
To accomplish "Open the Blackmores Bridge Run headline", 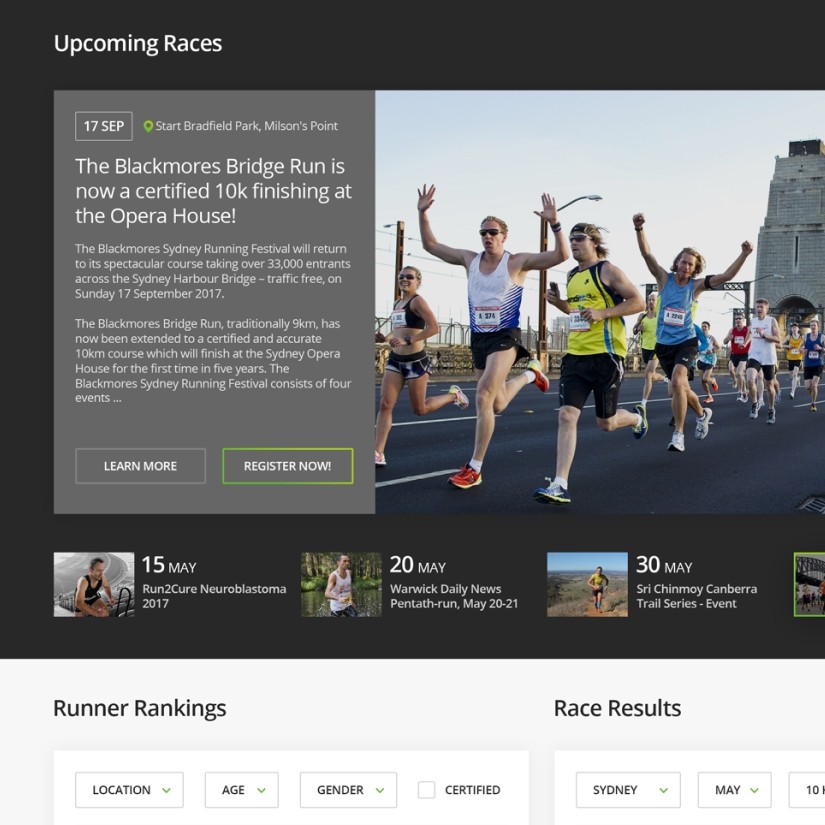I will (x=213, y=190).
